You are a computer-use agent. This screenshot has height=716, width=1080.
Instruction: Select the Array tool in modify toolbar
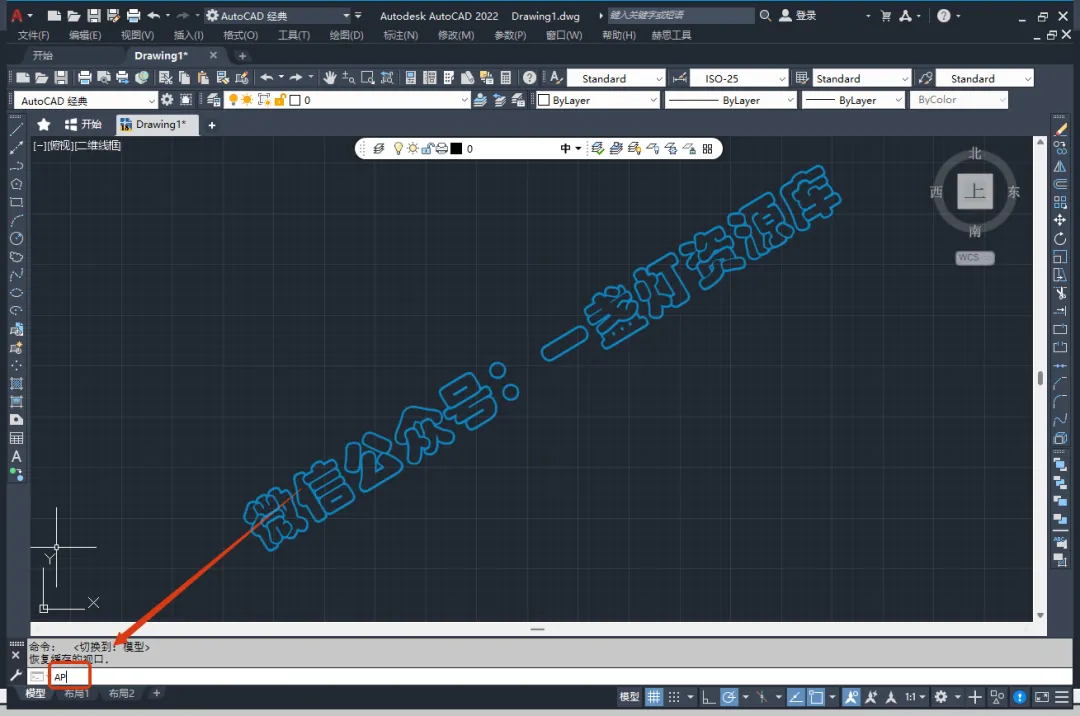[1060, 202]
